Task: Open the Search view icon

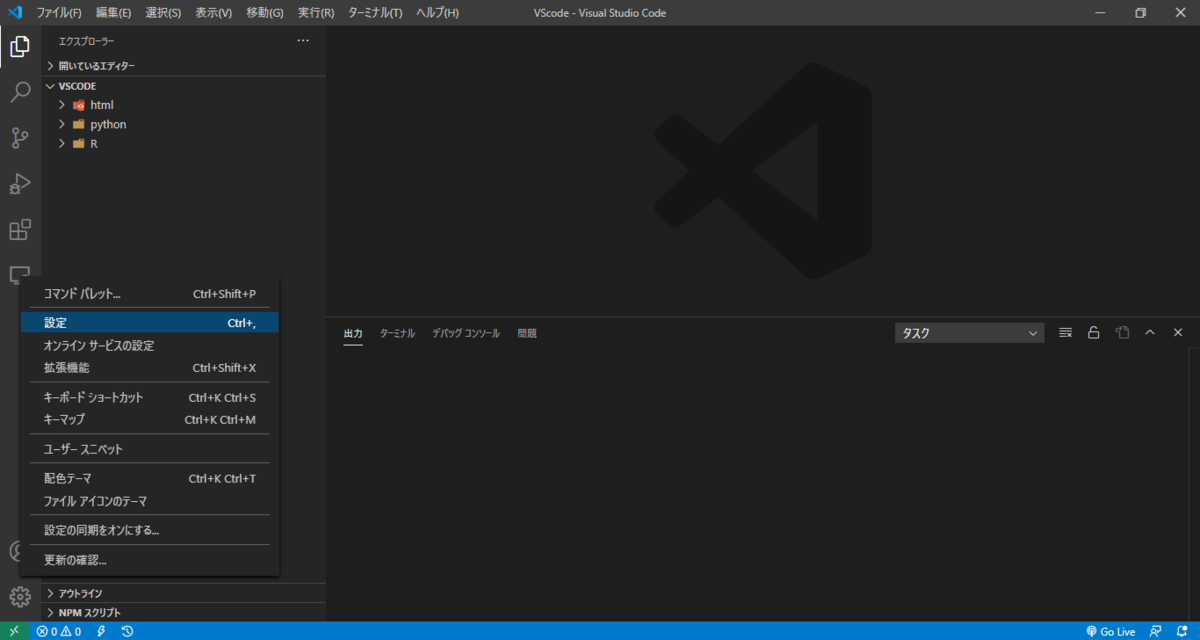Action: pos(20,93)
